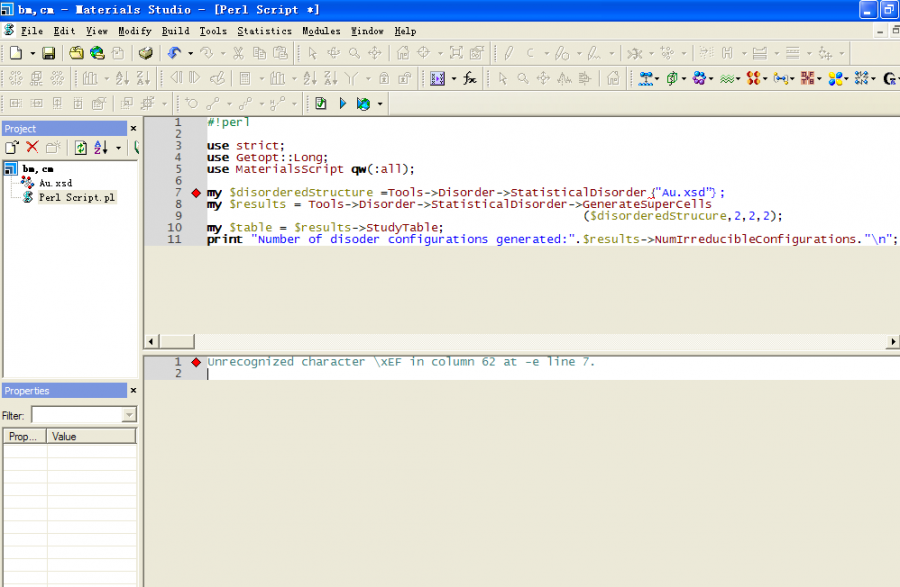Open the yellow-blue orbitals DMol3 module icon
The image size is (900, 587).
(x=835, y=78)
